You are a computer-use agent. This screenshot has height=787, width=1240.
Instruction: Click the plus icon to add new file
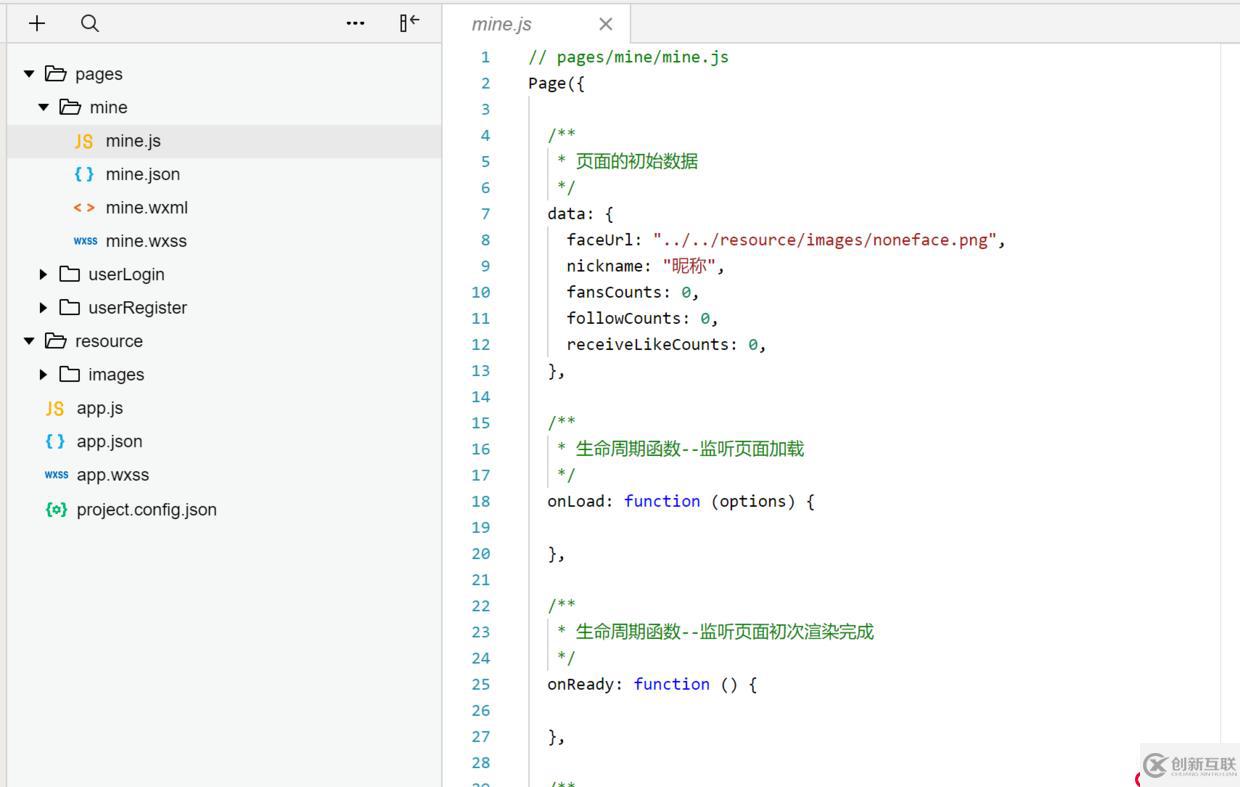37,23
